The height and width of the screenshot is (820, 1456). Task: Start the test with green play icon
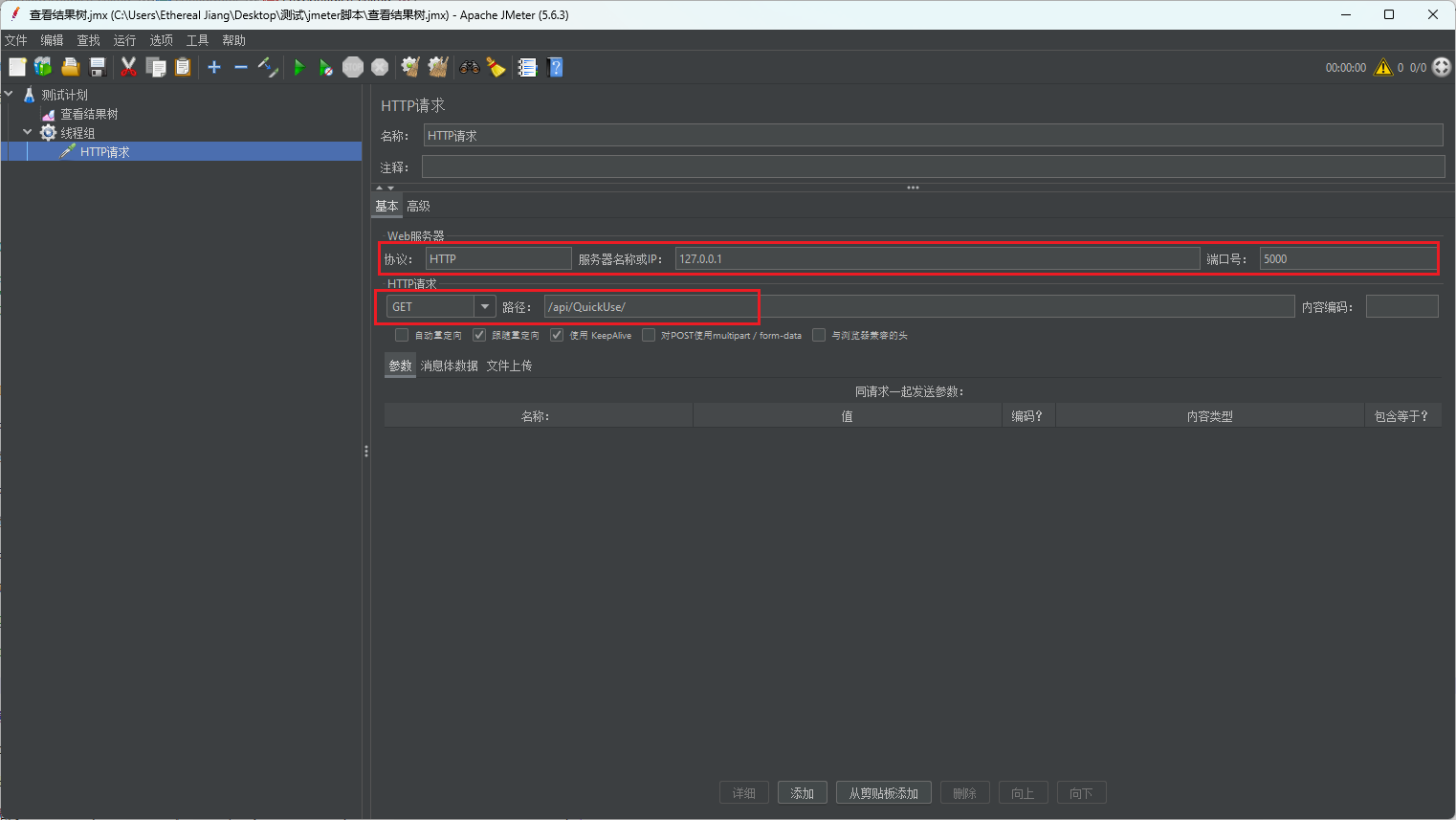[299, 67]
